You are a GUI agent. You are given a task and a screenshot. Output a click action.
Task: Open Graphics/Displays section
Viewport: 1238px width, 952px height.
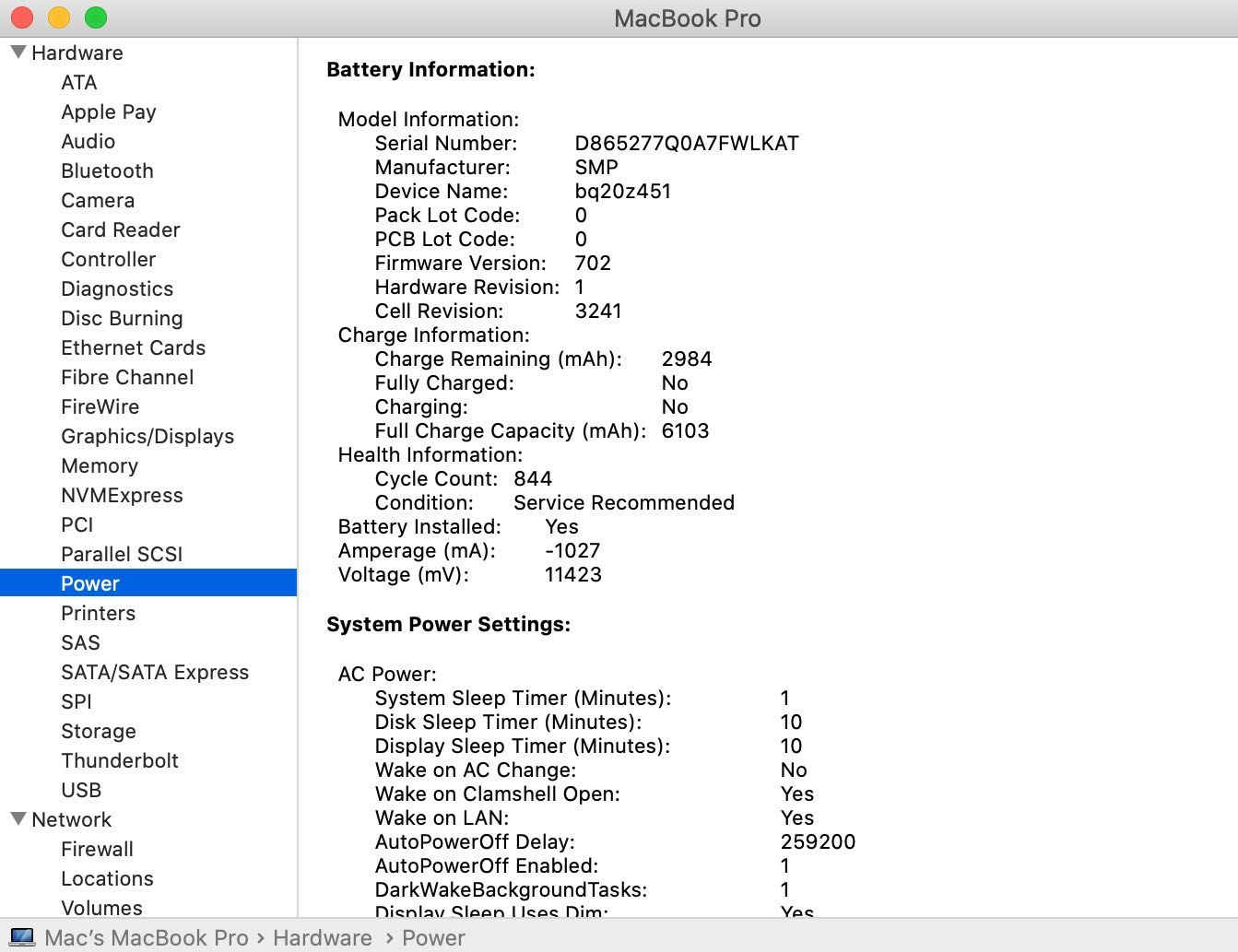tap(147, 436)
